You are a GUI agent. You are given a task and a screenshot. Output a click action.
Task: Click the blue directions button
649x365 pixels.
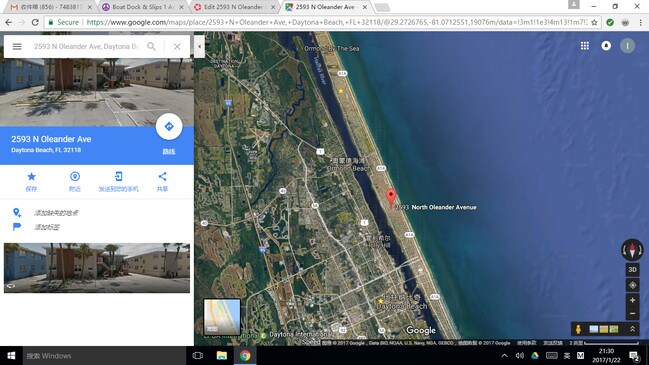coord(169,127)
